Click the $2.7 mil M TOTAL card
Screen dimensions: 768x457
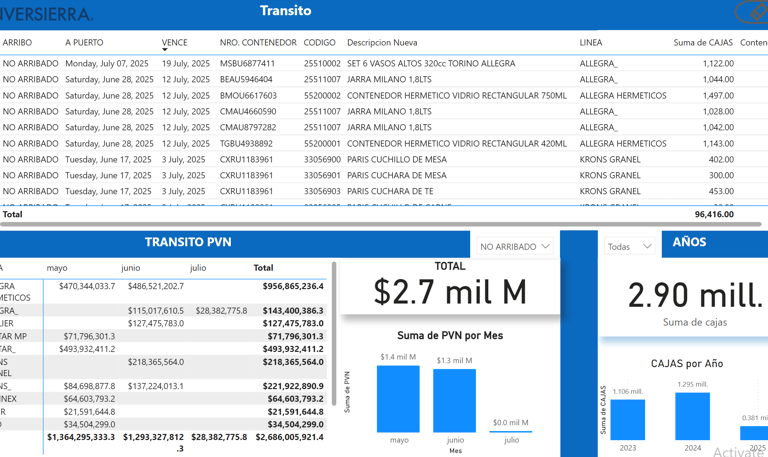(450, 287)
